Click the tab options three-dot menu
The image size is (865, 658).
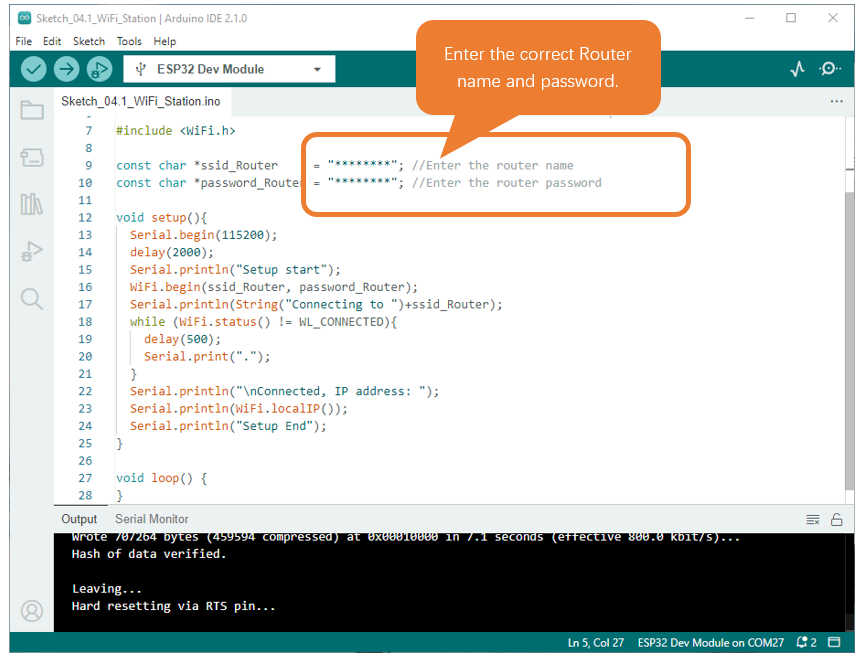[x=836, y=101]
